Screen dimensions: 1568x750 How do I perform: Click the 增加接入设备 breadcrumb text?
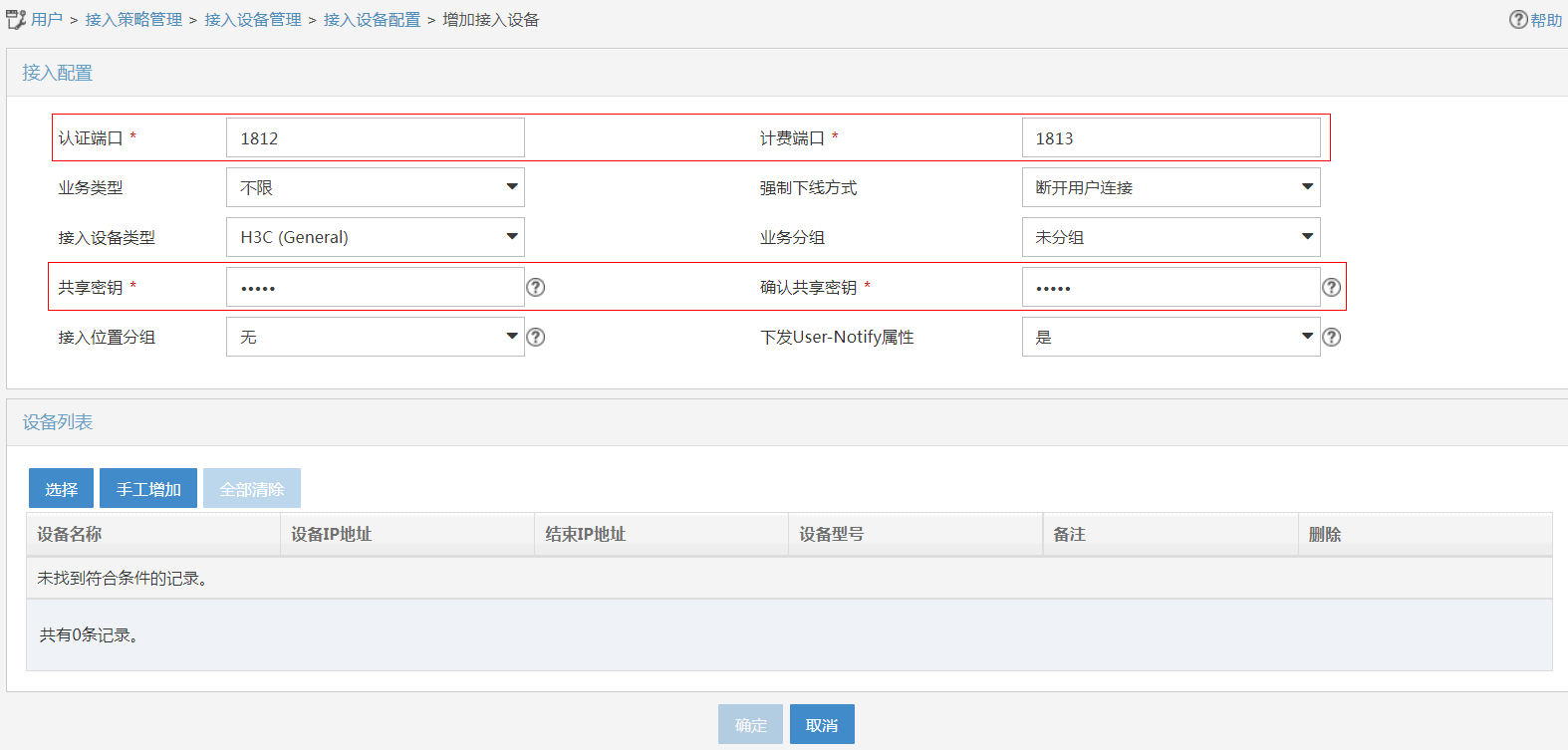click(x=491, y=20)
